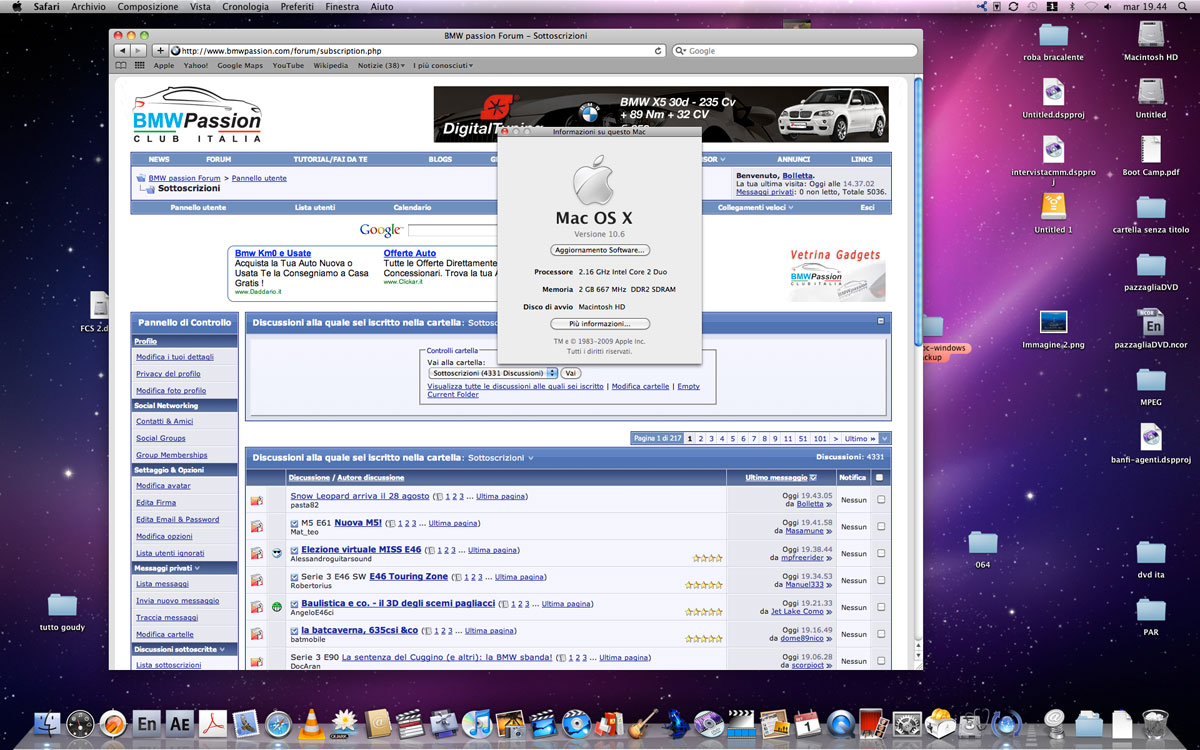Click Safari's Back navigation arrow

122,50
